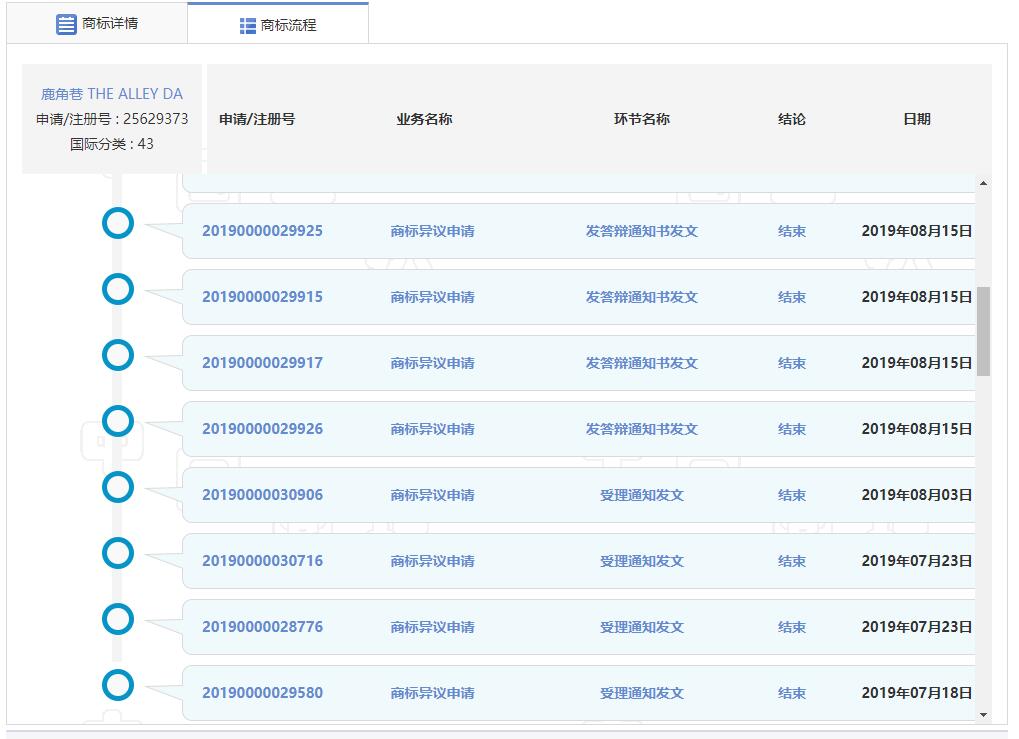Click timeline marker beside 20190000029917
This screenshot has width=1019, height=739.
(x=118, y=355)
